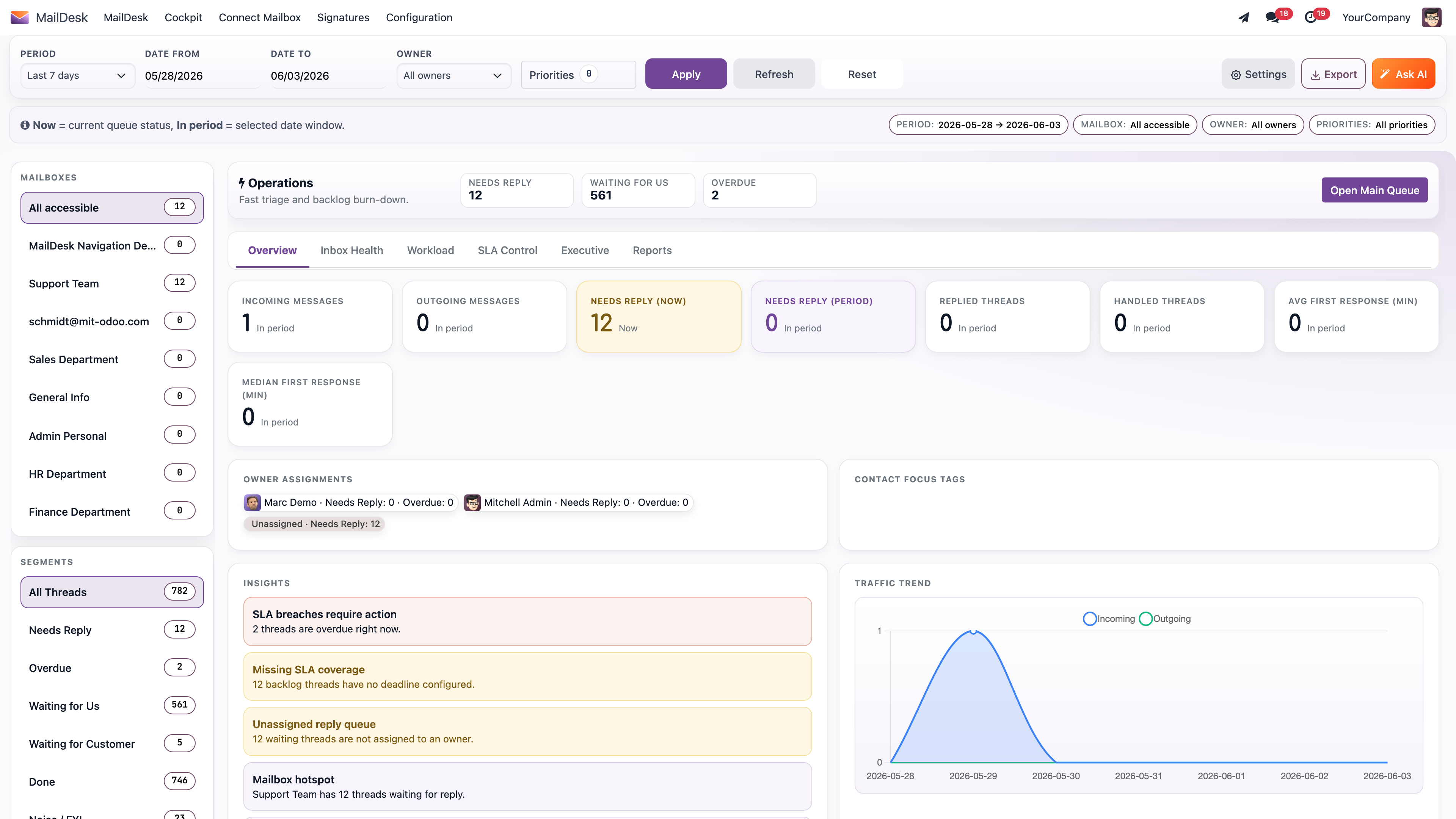The width and height of the screenshot is (1456, 819).
Task: Click the Reset button
Action: tap(862, 74)
